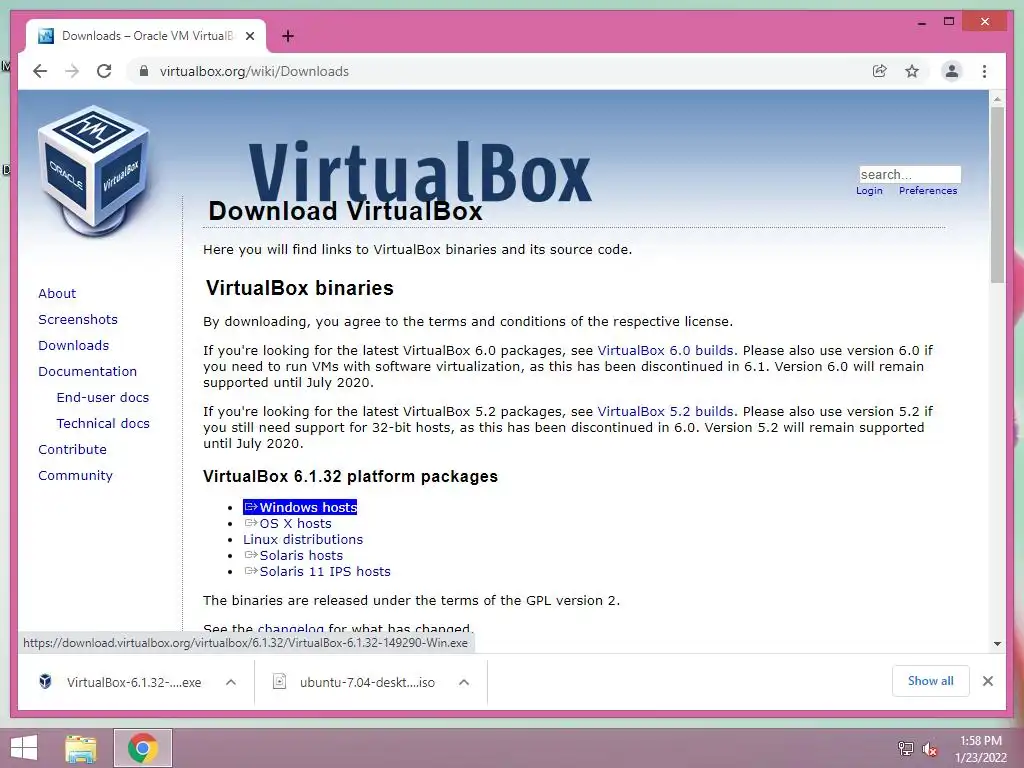Reload the VirtualBox downloads page
The height and width of the screenshot is (768, 1024).
click(104, 71)
